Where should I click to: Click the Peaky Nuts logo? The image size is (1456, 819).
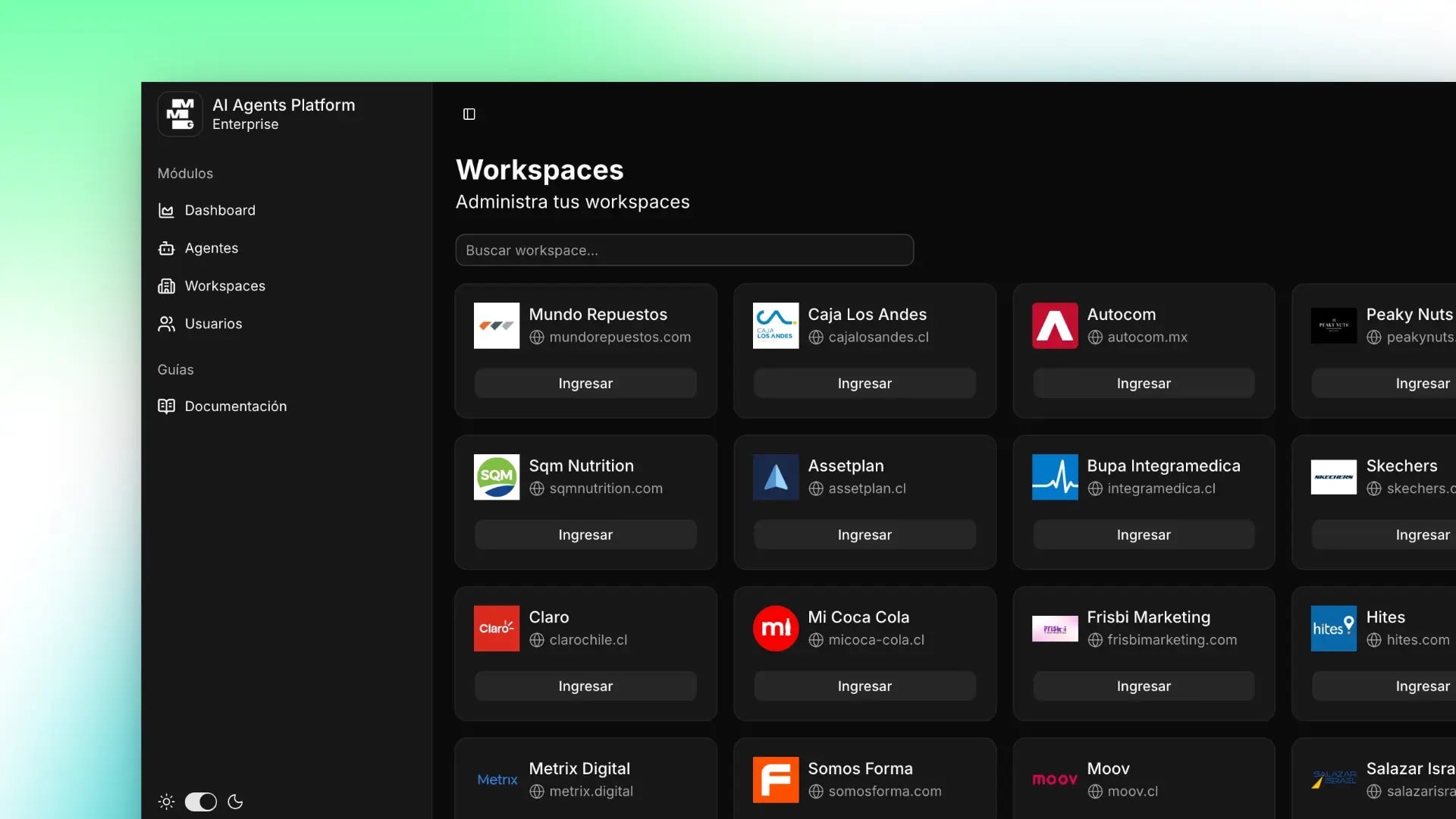click(1334, 325)
